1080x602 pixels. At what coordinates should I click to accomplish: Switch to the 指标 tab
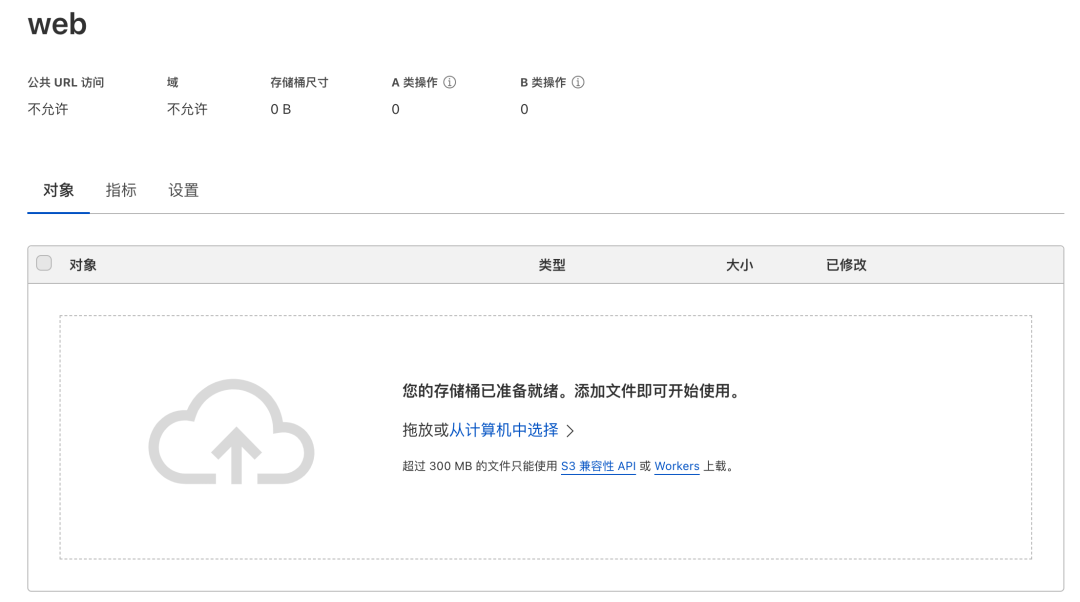[121, 190]
